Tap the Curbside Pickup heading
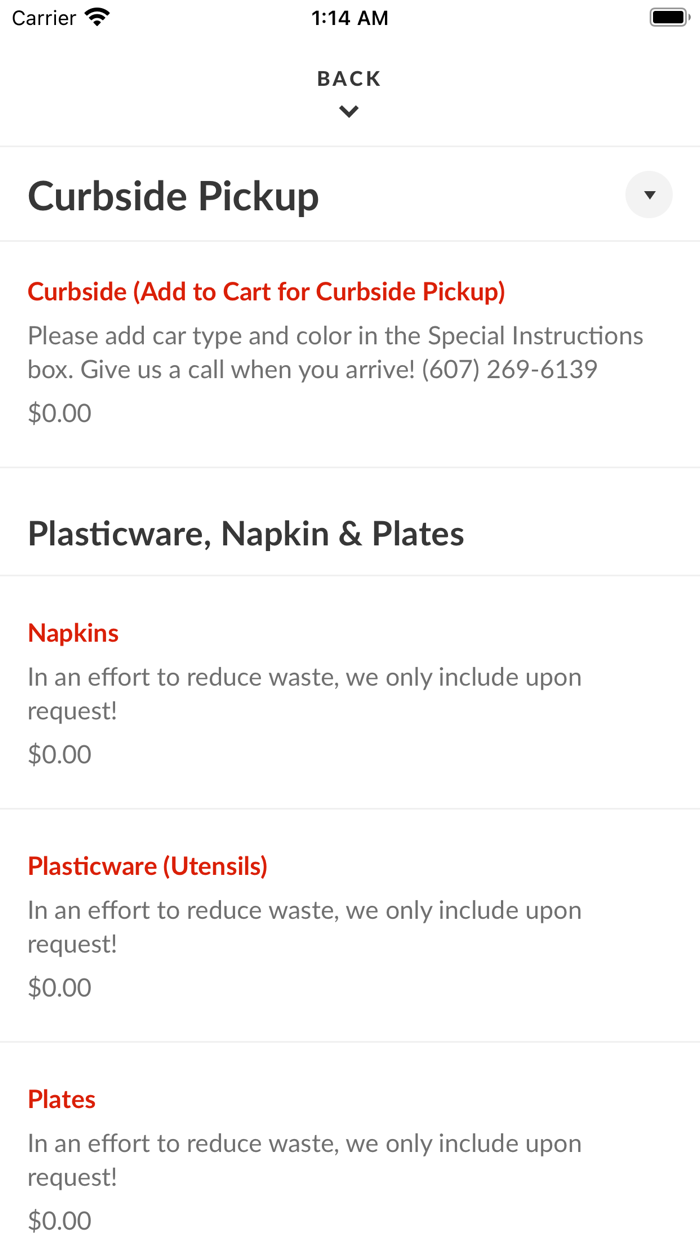This screenshot has height=1244, width=700. [x=173, y=196]
